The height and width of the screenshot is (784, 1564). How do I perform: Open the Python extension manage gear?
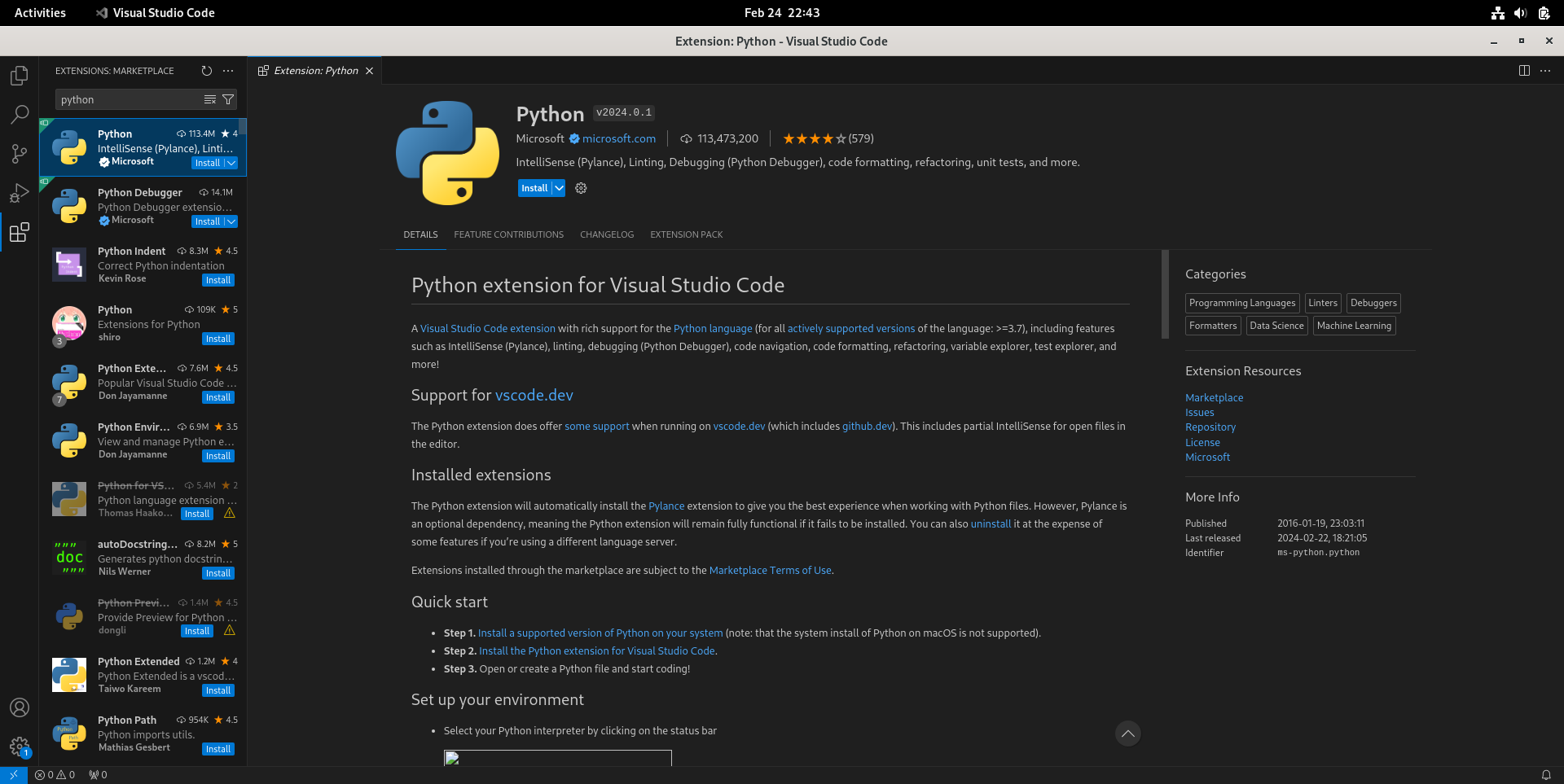pos(581,188)
